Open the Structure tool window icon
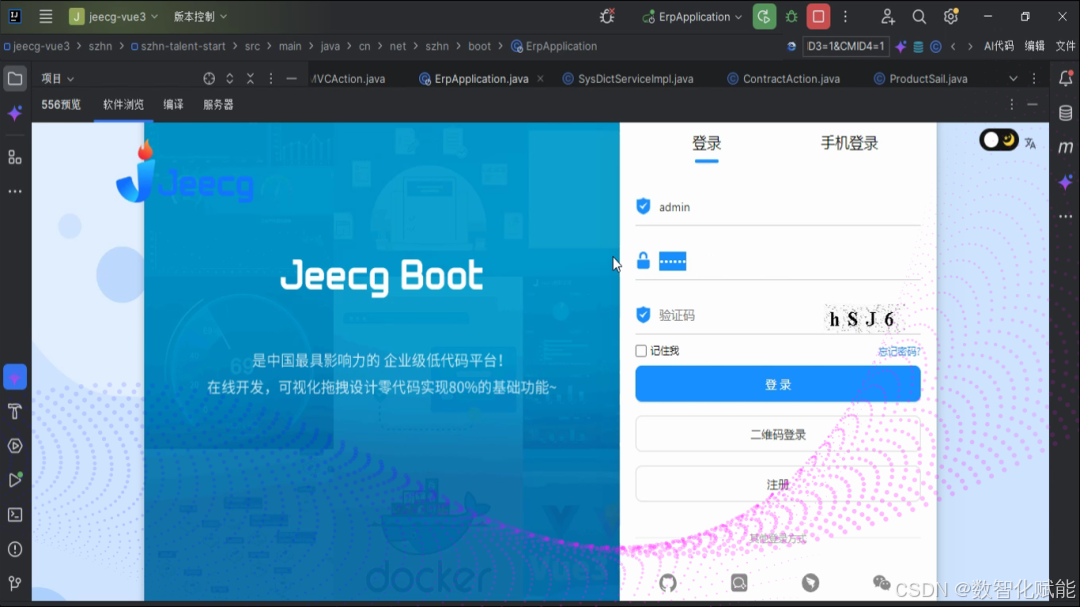Viewport: 1080px width, 607px height. click(x=14, y=158)
